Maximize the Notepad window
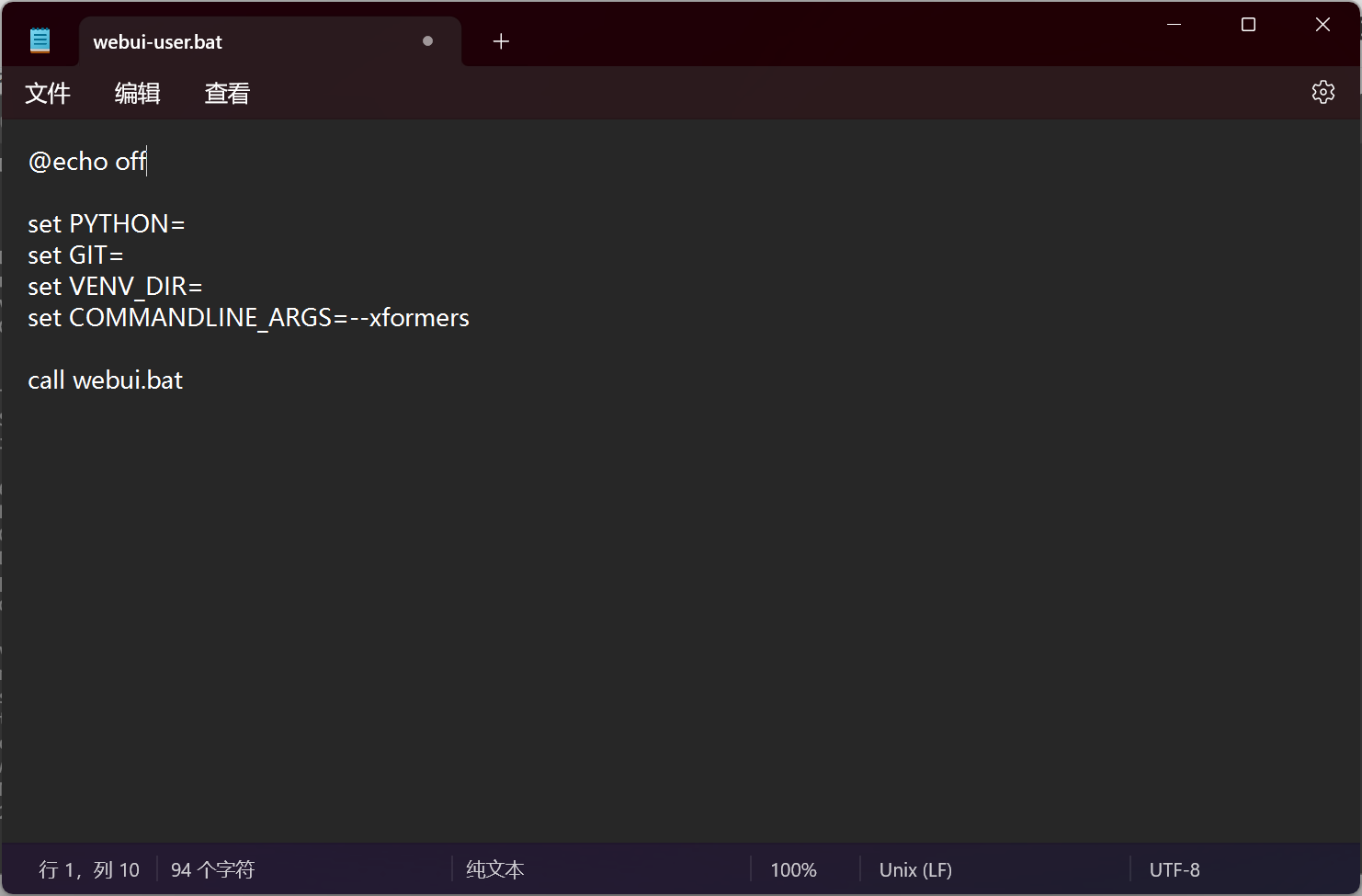The height and width of the screenshot is (896, 1362). pyautogui.click(x=1248, y=25)
